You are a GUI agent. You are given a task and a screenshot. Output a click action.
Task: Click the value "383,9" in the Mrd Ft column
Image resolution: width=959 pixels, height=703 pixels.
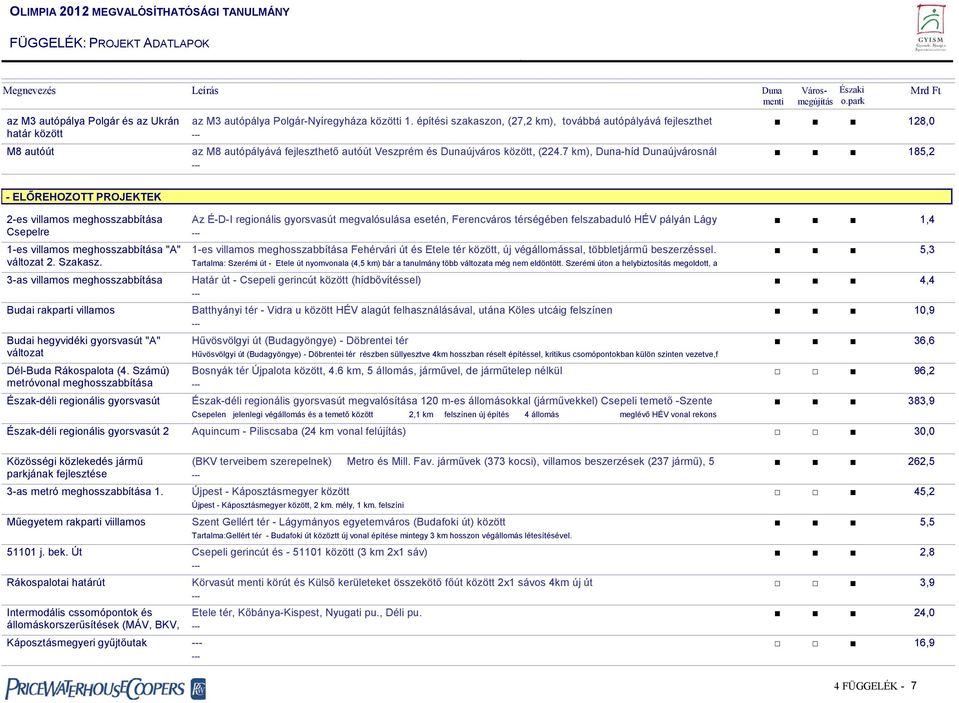[x=921, y=401]
